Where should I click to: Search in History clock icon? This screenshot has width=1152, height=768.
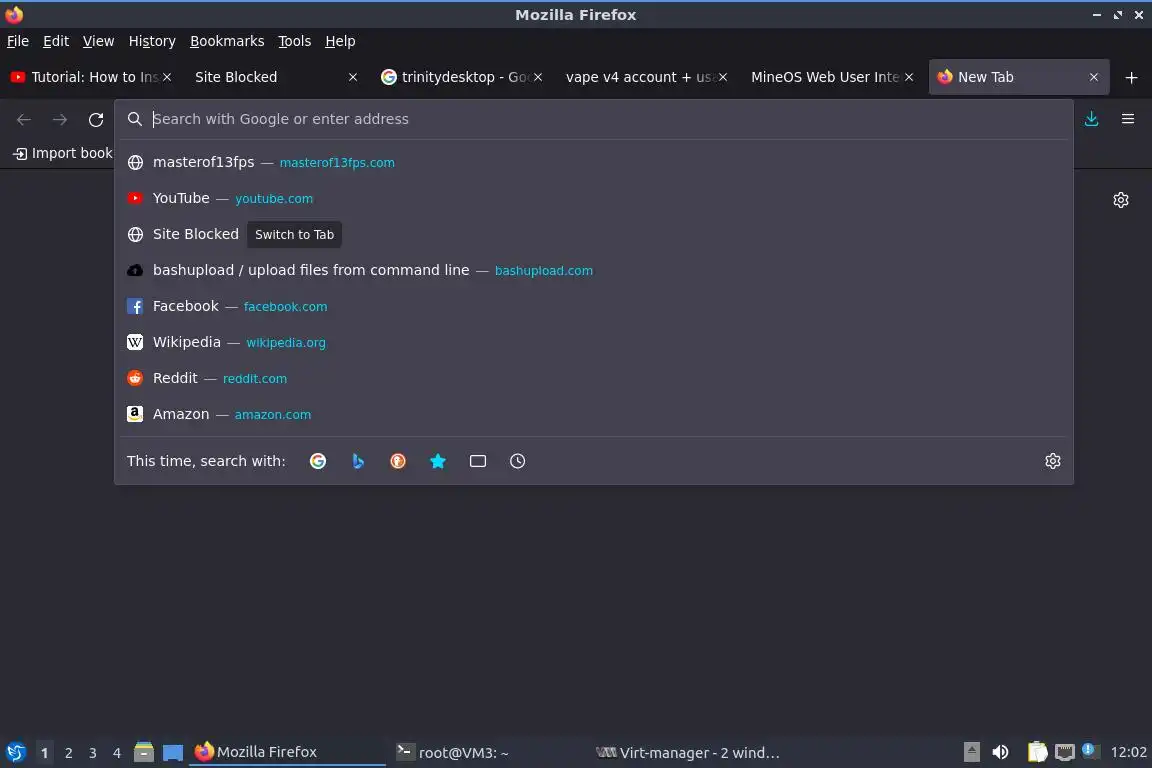coord(517,461)
